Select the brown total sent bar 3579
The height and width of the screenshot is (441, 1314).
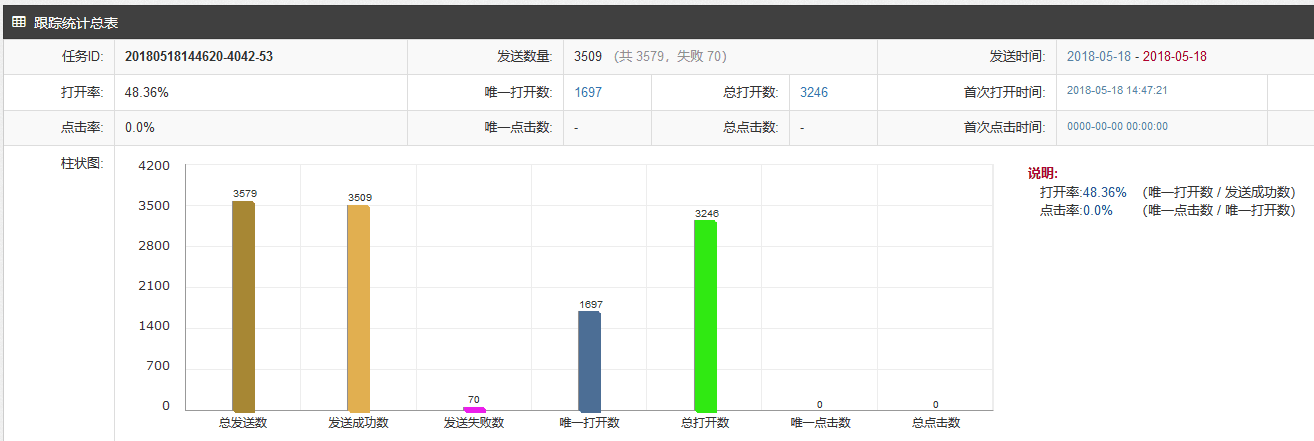(x=243, y=306)
